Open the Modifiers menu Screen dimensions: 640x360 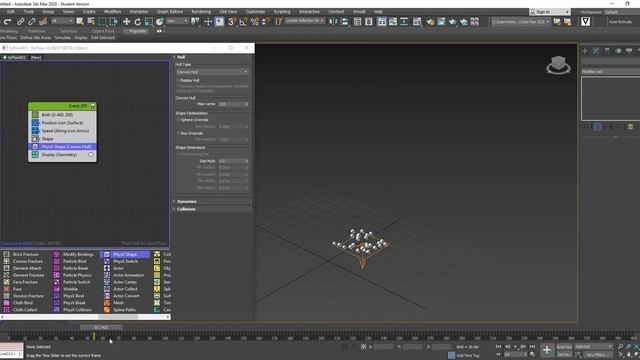112,12
